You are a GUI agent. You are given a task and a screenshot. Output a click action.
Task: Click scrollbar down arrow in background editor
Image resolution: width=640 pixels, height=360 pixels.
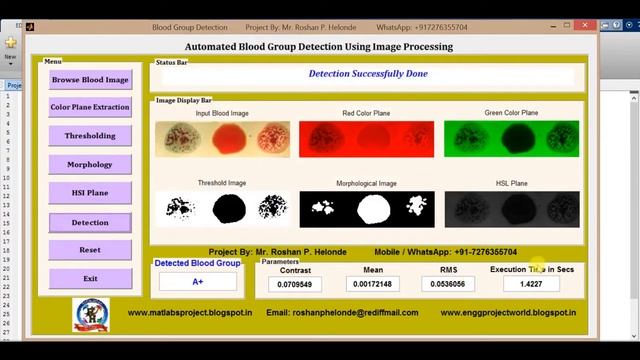[x=633, y=336]
